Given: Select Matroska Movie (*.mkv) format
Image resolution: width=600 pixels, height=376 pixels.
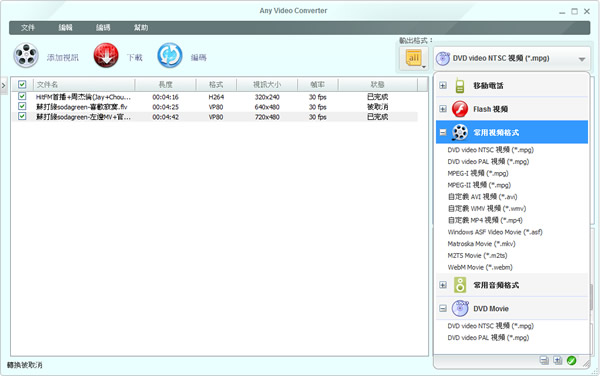Looking at the screenshot, I should coord(481,244).
